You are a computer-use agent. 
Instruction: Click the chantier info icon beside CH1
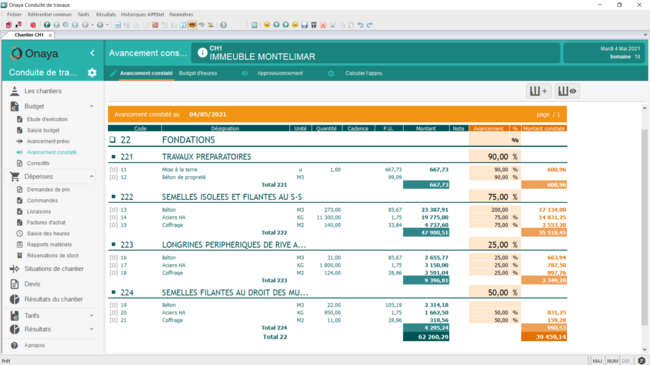202,53
